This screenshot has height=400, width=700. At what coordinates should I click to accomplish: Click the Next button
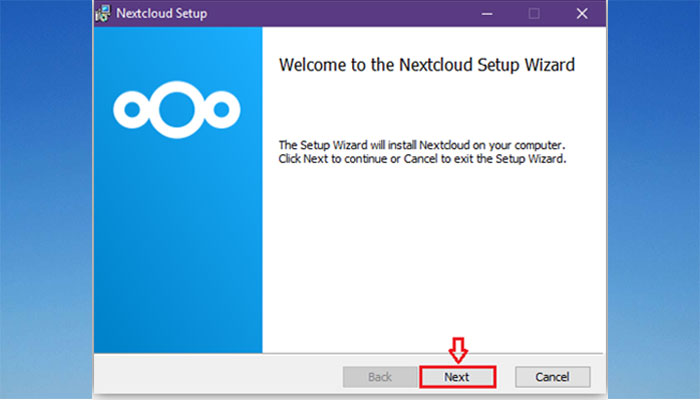(457, 377)
